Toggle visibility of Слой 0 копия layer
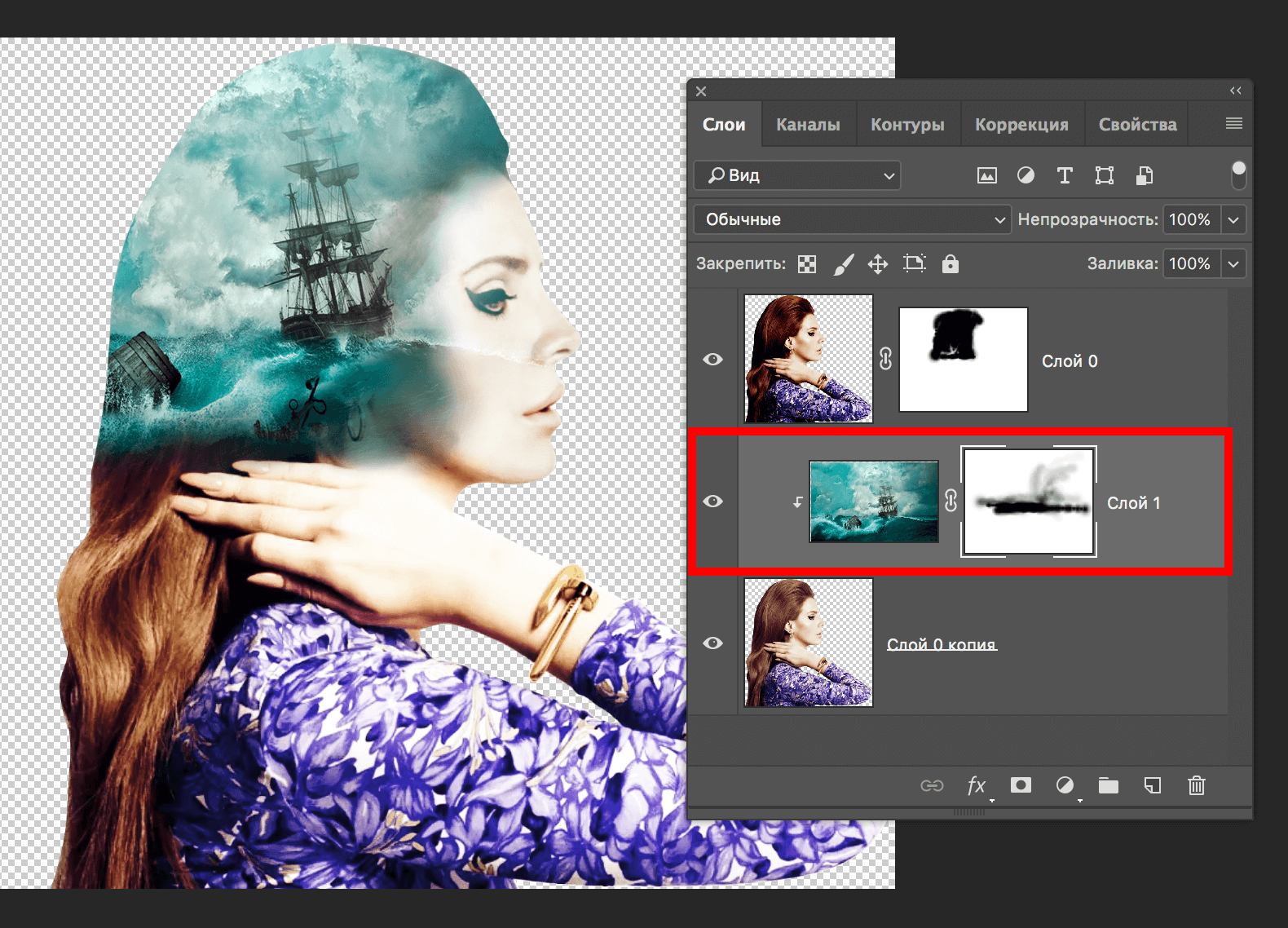The height and width of the screenshot is (928, 1288). [x=713, y=643]
